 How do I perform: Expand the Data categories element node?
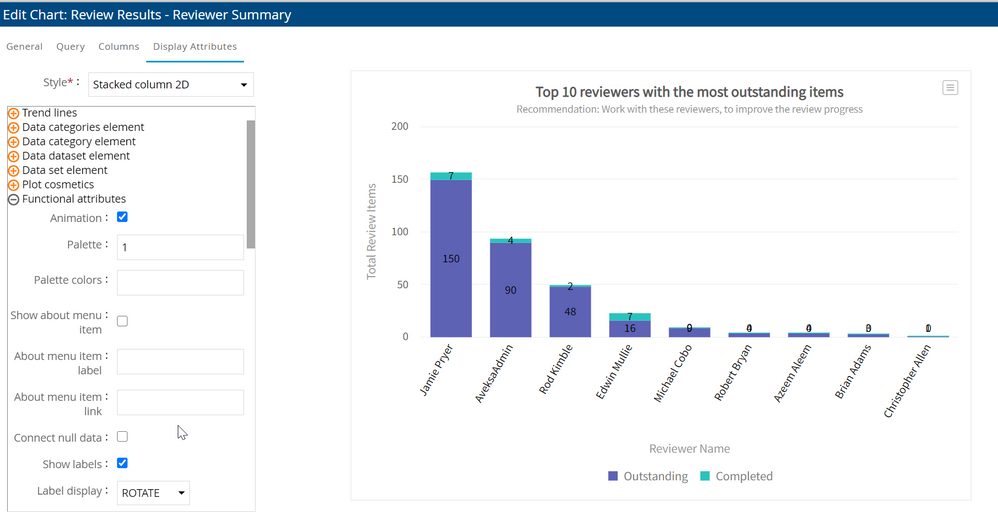pyautogui.click(x=14, y=128)
